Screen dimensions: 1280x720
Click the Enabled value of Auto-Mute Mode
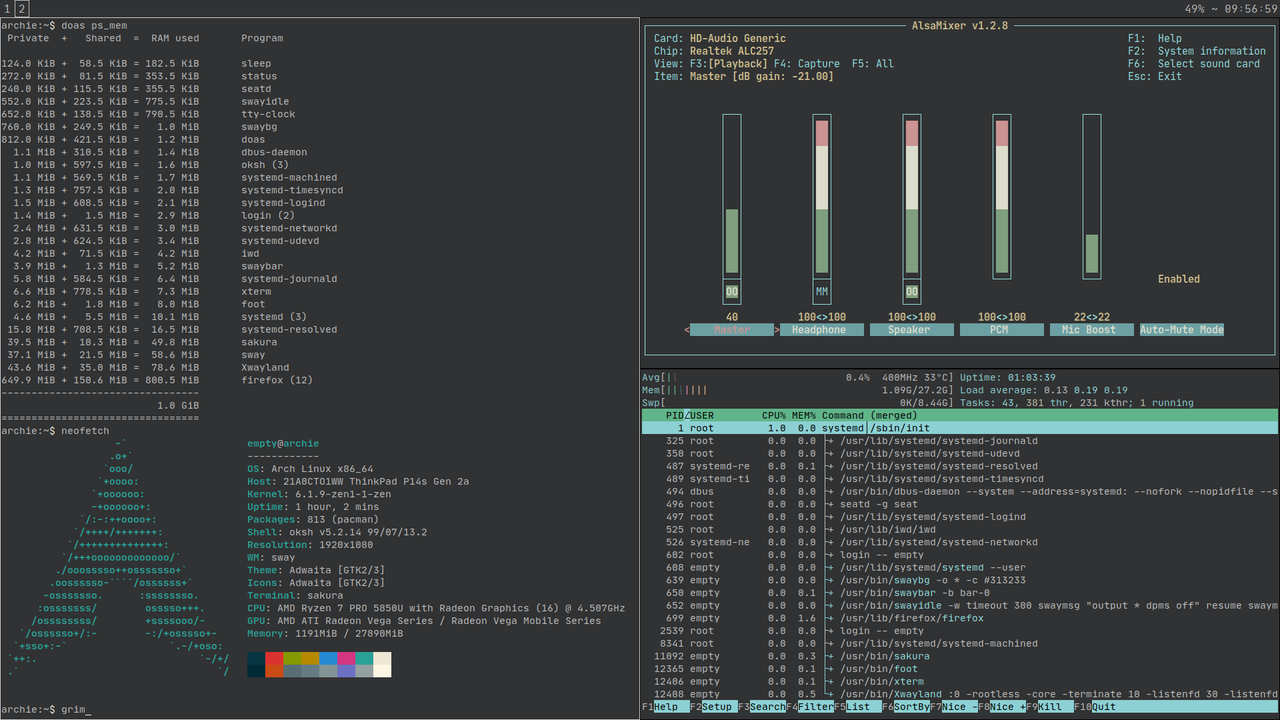click(x=1179, y=279)
